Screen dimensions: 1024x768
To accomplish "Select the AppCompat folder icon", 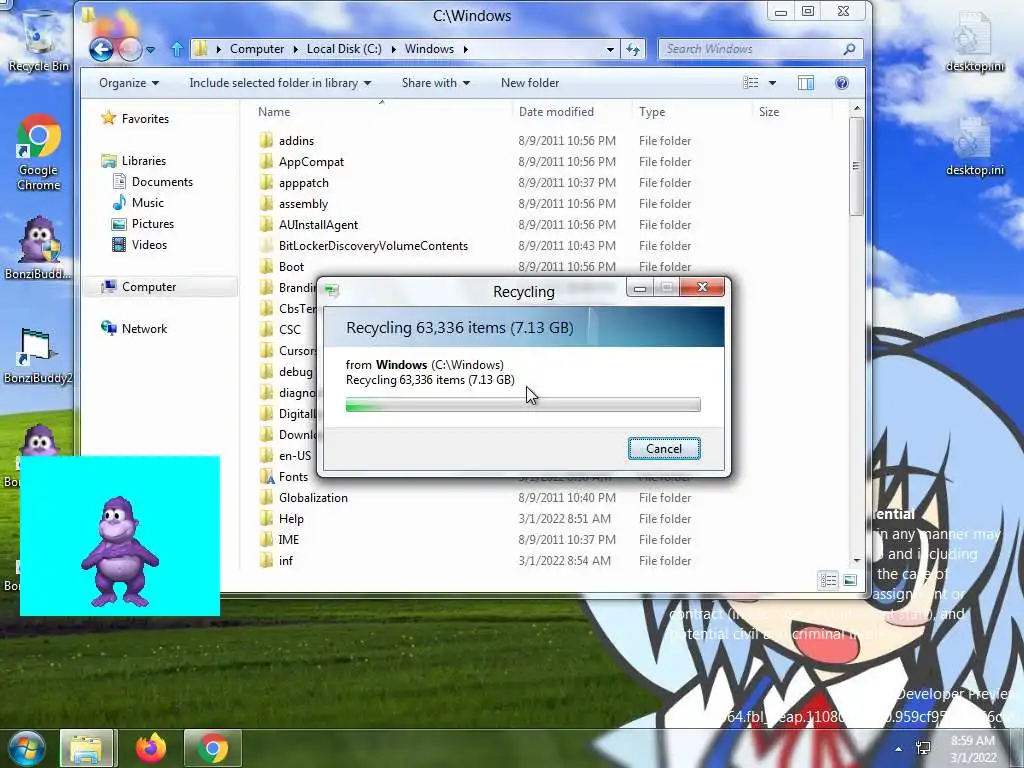I will point(266,161).
